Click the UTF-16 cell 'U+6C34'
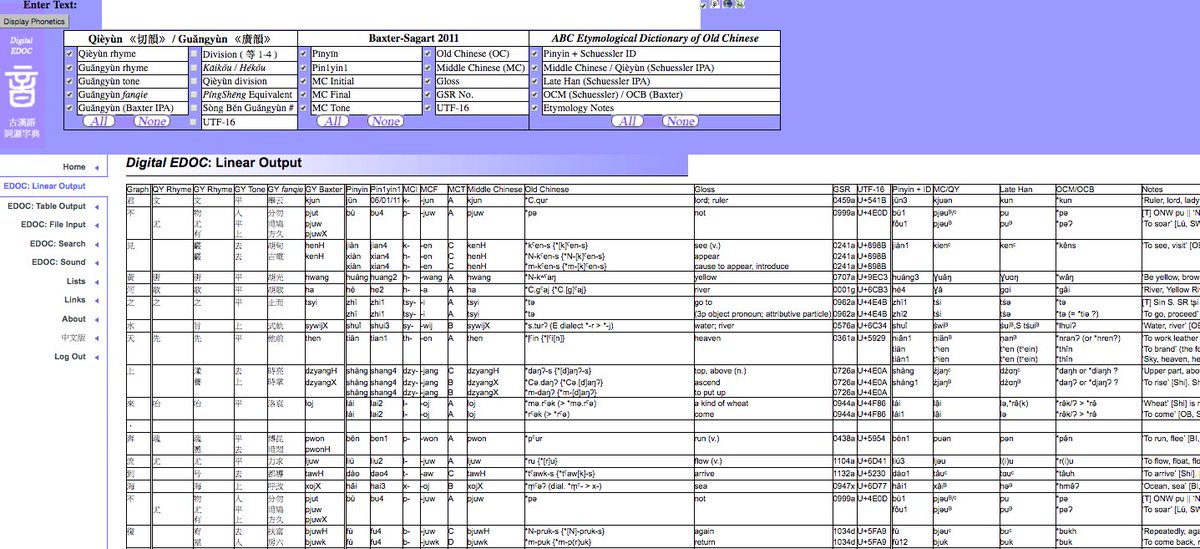This screenshot has height=549, width=1200. 873,325
